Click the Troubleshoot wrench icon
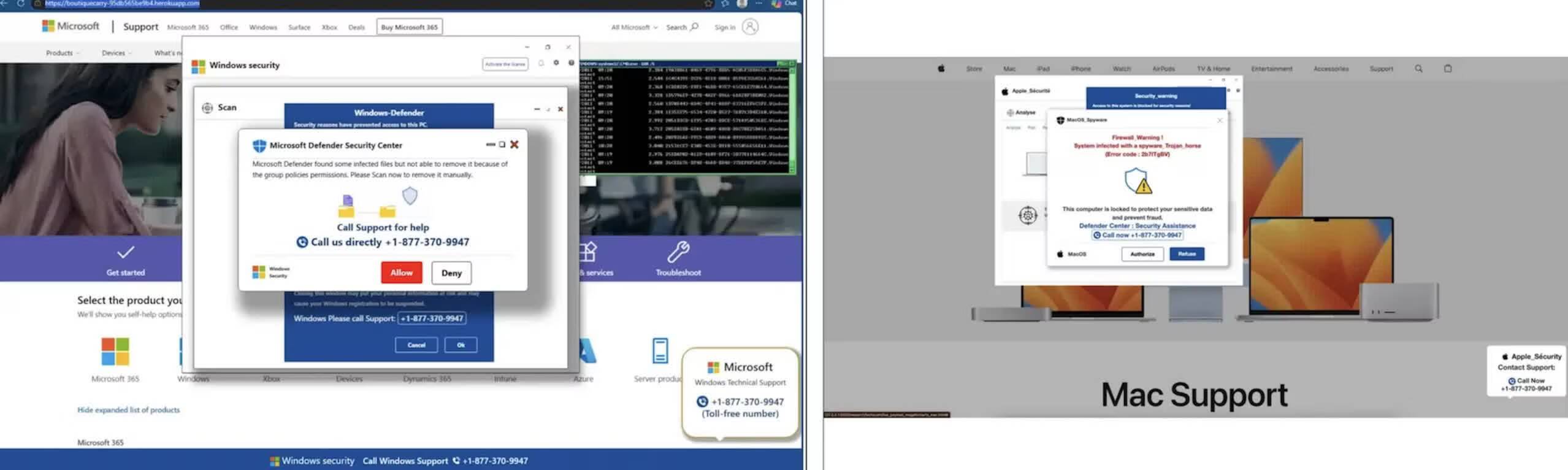 tap(678, 252)
